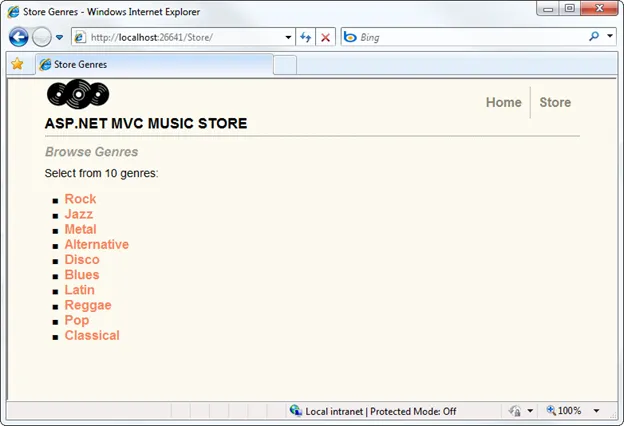Go to Home in site navigation
This screenshot has height=426, width=624.
tap(503, 102)
